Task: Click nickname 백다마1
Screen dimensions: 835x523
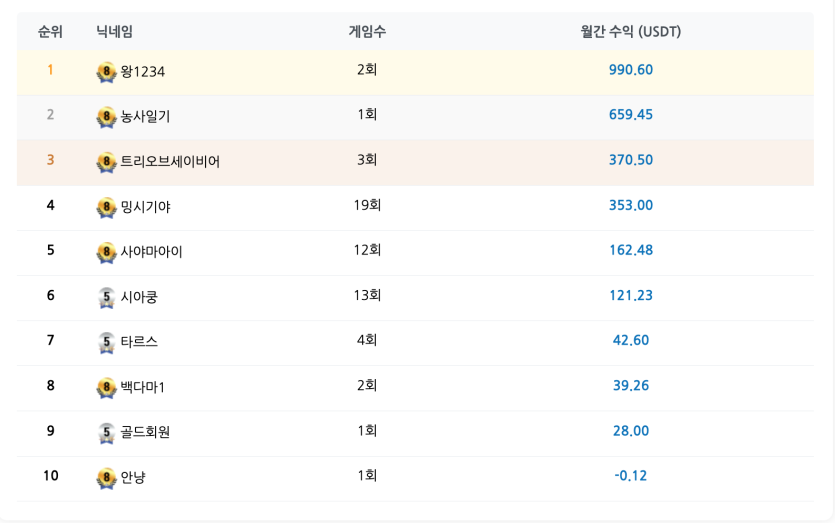Action: coord(143,387)
